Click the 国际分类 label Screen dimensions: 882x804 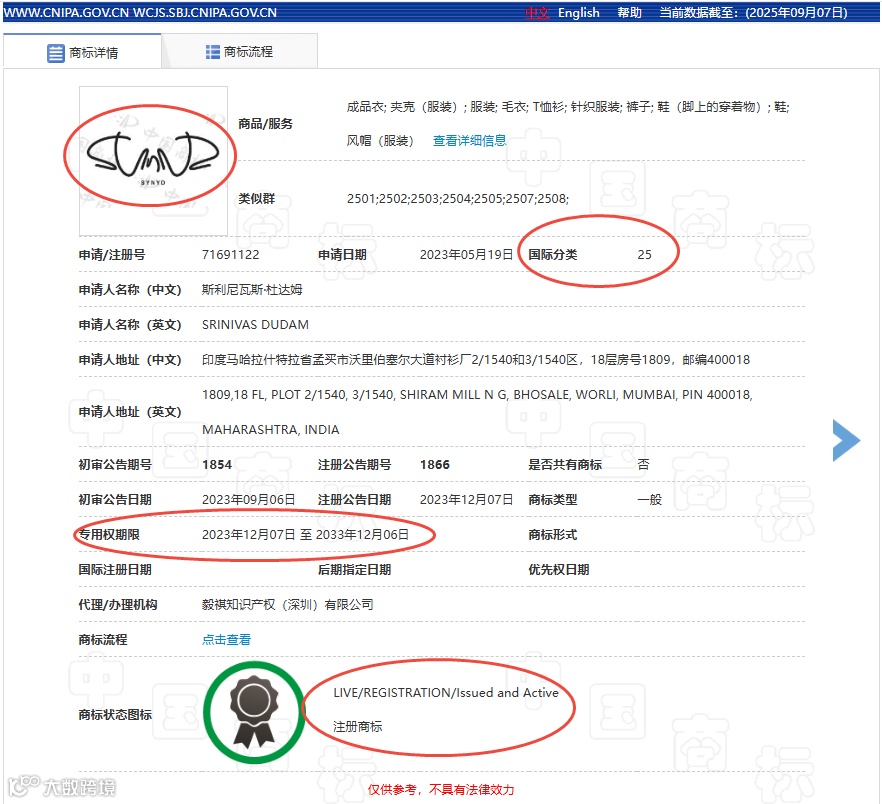[x=552, y=255]
